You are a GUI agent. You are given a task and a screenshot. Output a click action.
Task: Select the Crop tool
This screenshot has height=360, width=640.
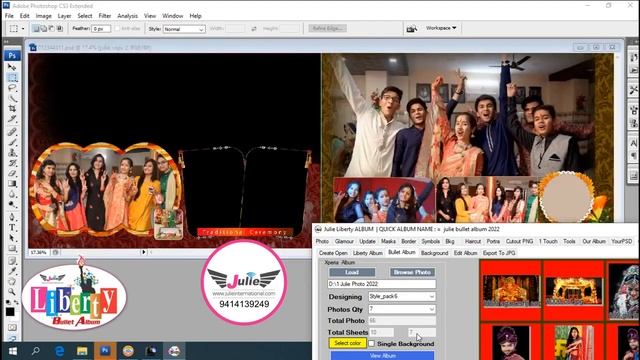(12, 109)
